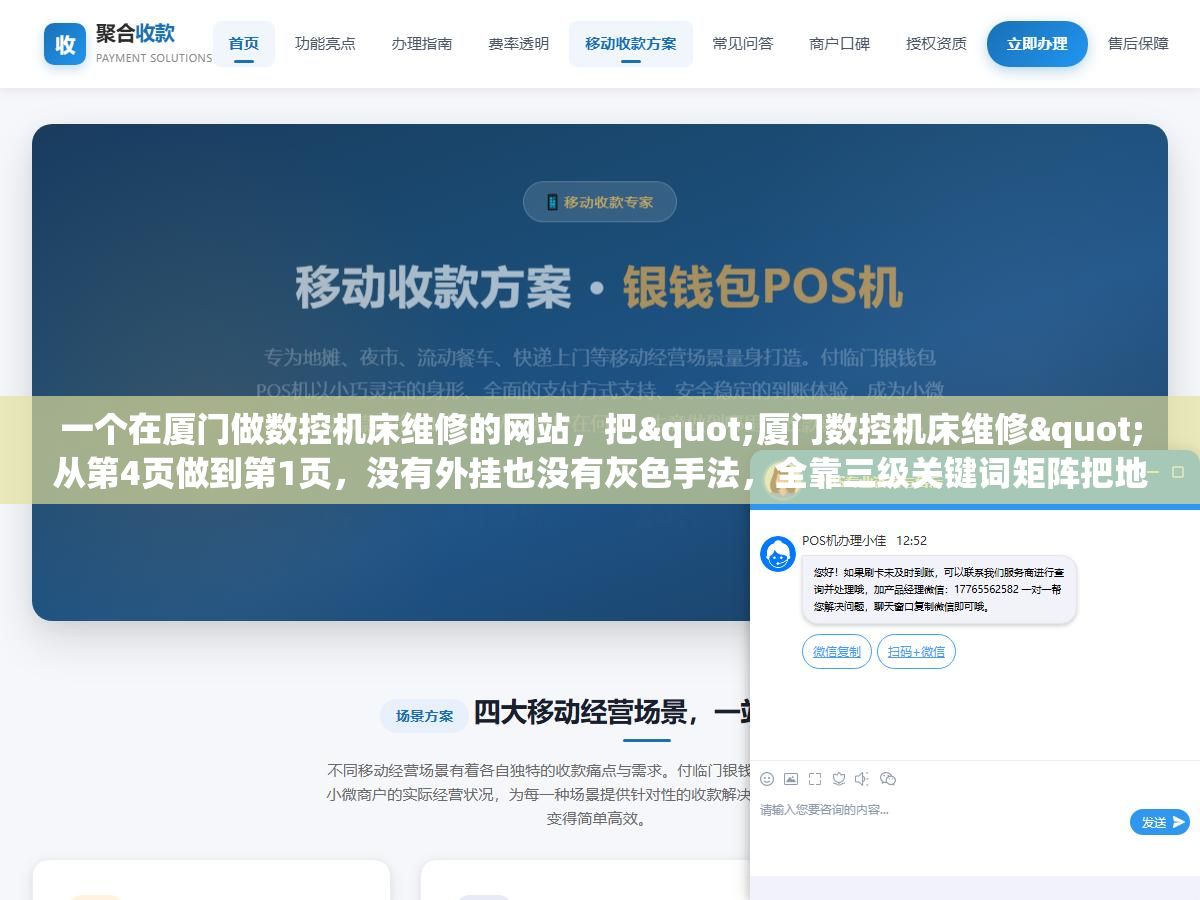Viewport: 1200px width, 900px height.
Task: Click the POS机办理小佳 12:52 name label
Action: tap(864, 540)
